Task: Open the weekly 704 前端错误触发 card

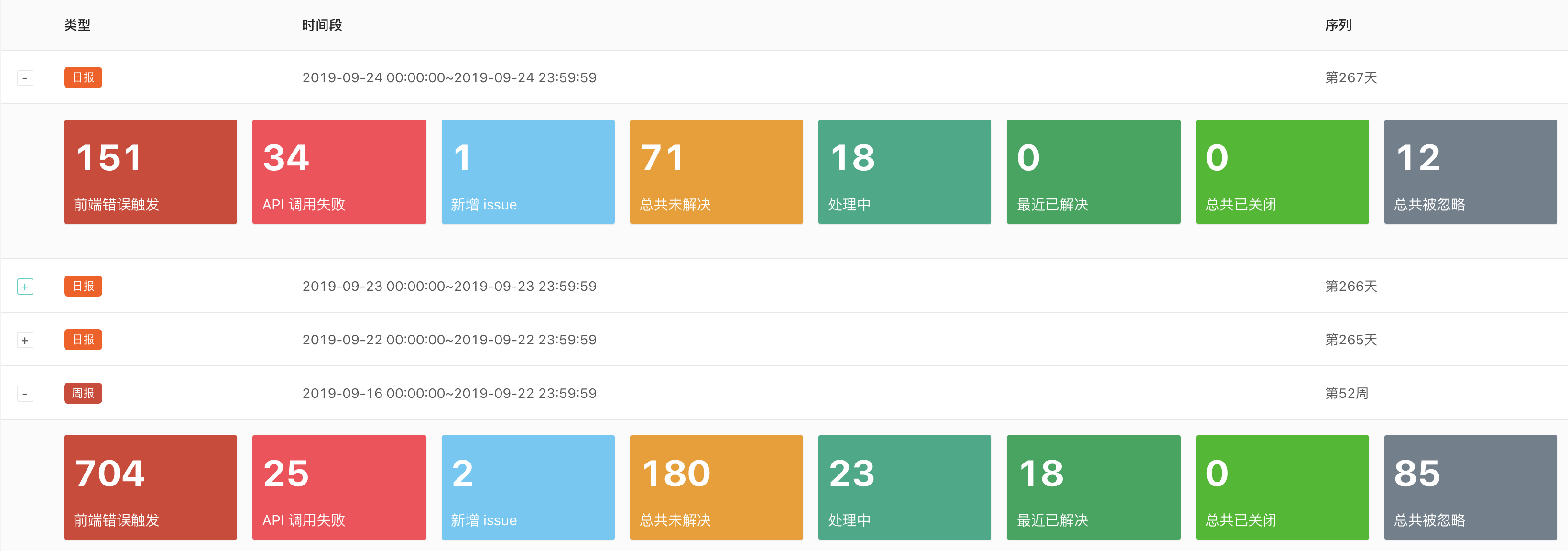Action: tap(151, 487)
